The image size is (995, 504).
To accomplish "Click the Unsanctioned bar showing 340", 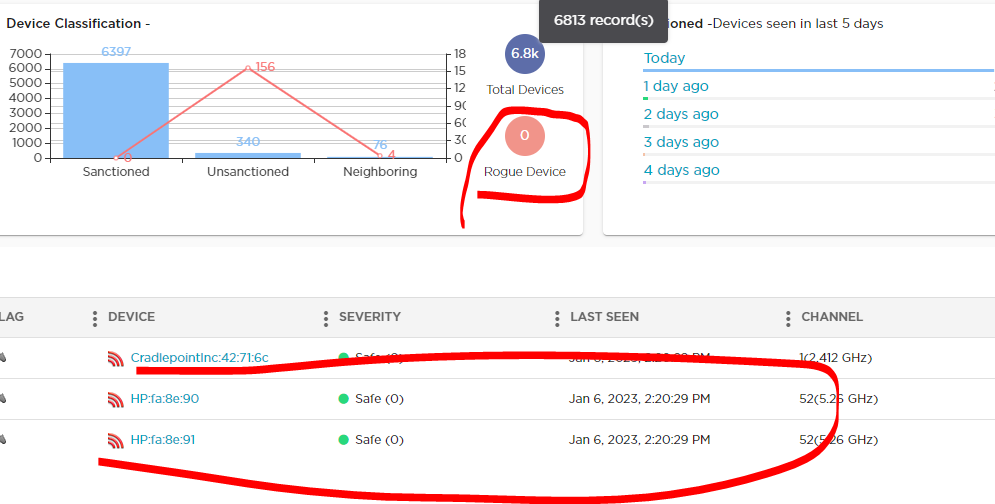I will (247, 155).
